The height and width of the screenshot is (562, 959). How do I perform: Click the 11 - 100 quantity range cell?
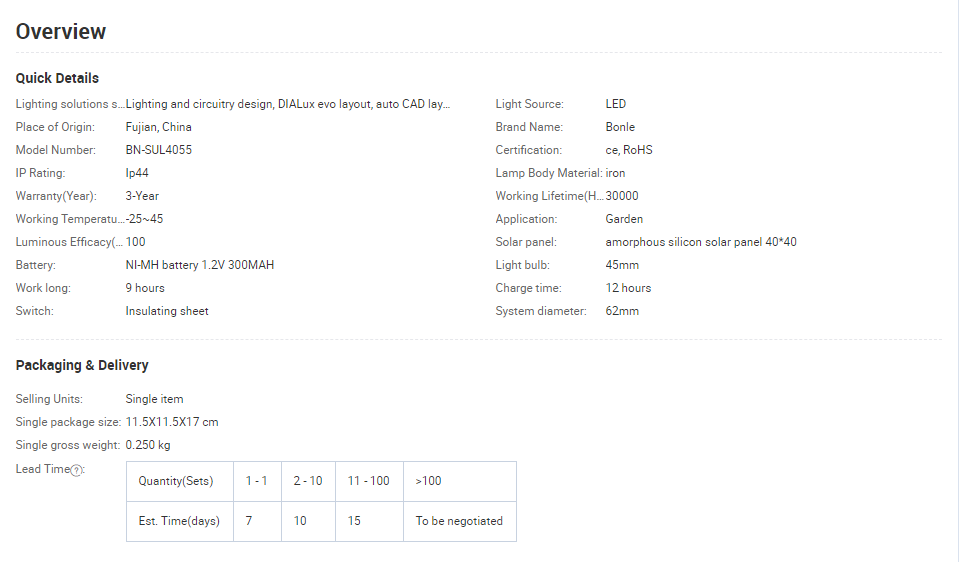pos(369,481)
